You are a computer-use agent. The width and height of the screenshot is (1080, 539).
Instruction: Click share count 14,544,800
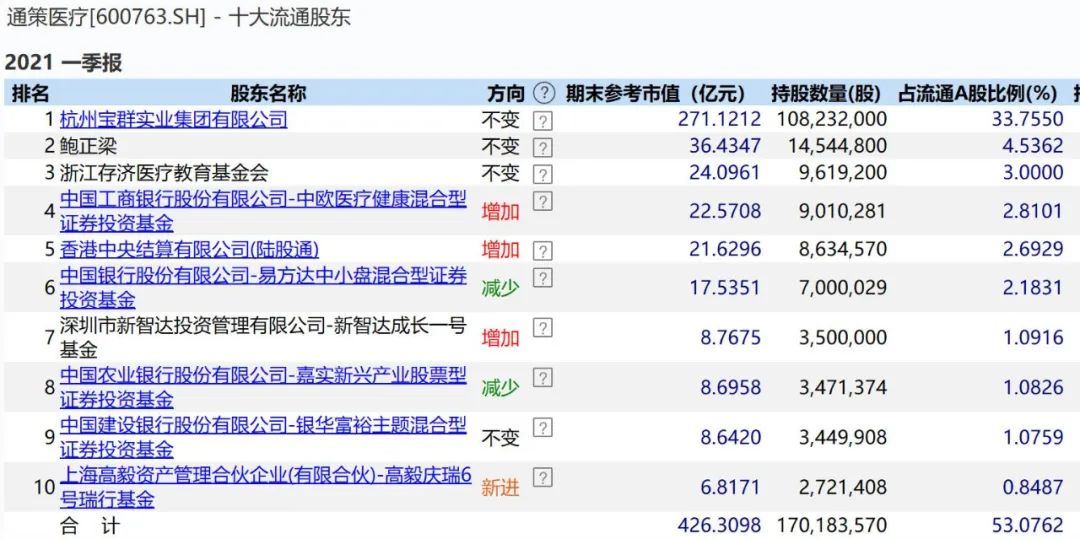click(838, 146)
